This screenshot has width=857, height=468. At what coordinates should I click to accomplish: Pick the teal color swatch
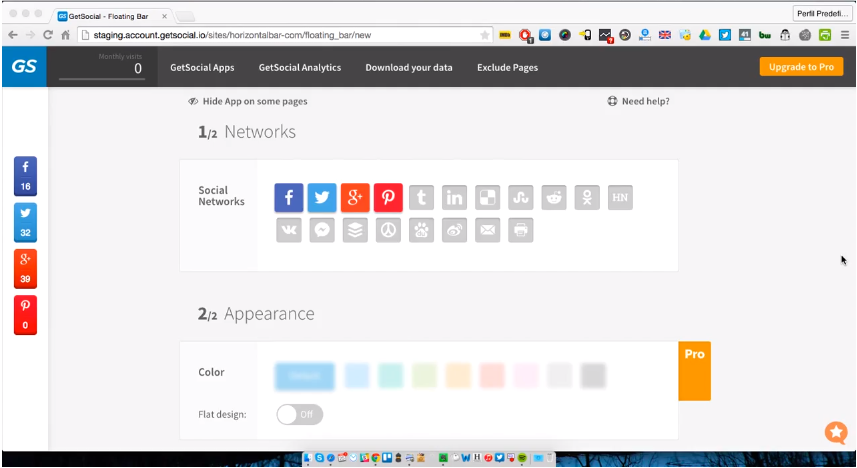391,376
